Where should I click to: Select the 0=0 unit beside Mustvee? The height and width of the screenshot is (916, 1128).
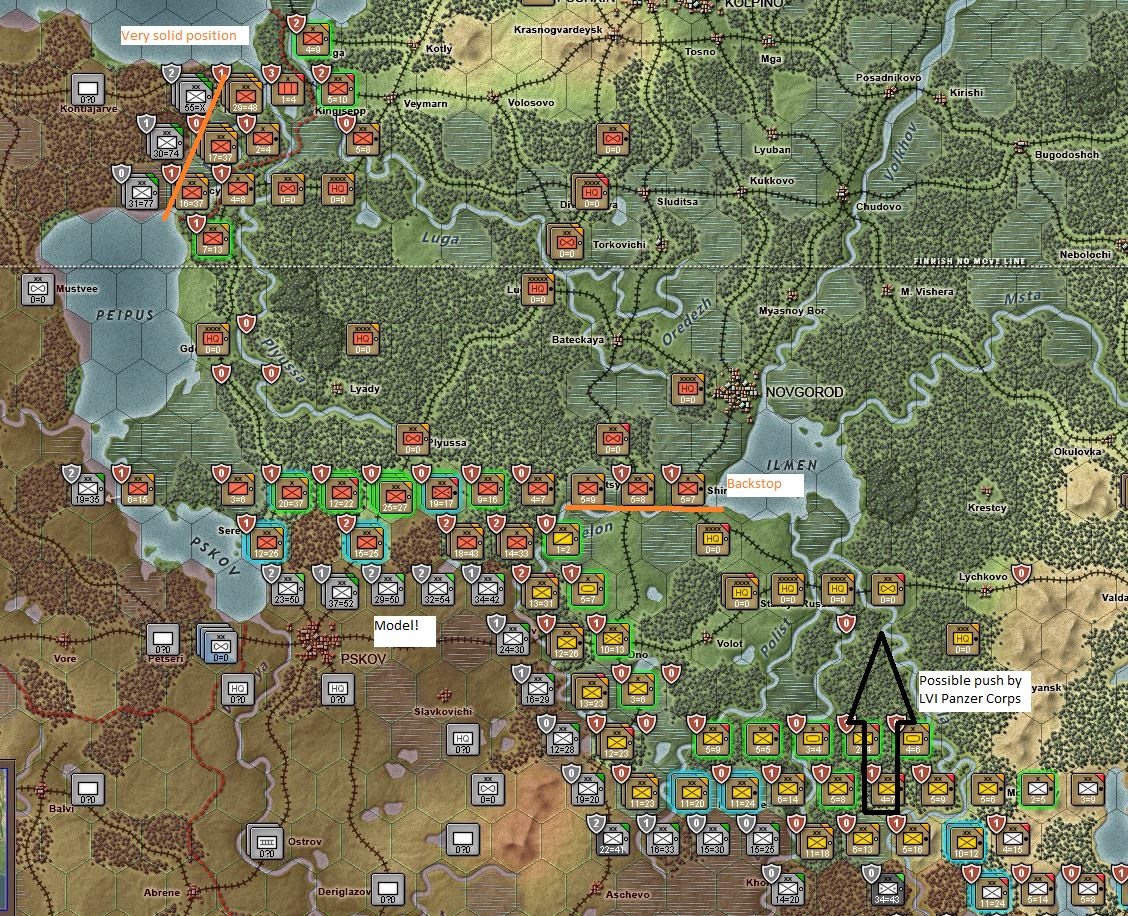tap(38, 289)
